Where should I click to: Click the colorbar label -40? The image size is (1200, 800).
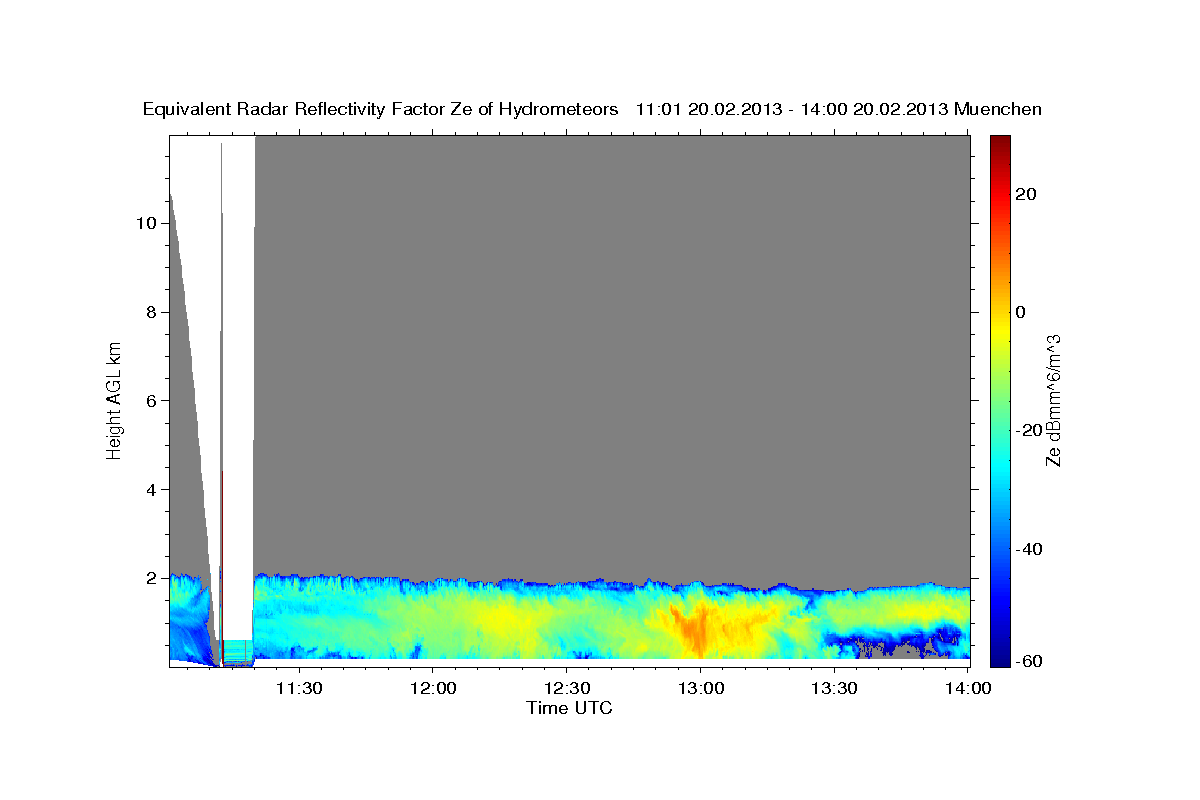(x=1030, y=549)
